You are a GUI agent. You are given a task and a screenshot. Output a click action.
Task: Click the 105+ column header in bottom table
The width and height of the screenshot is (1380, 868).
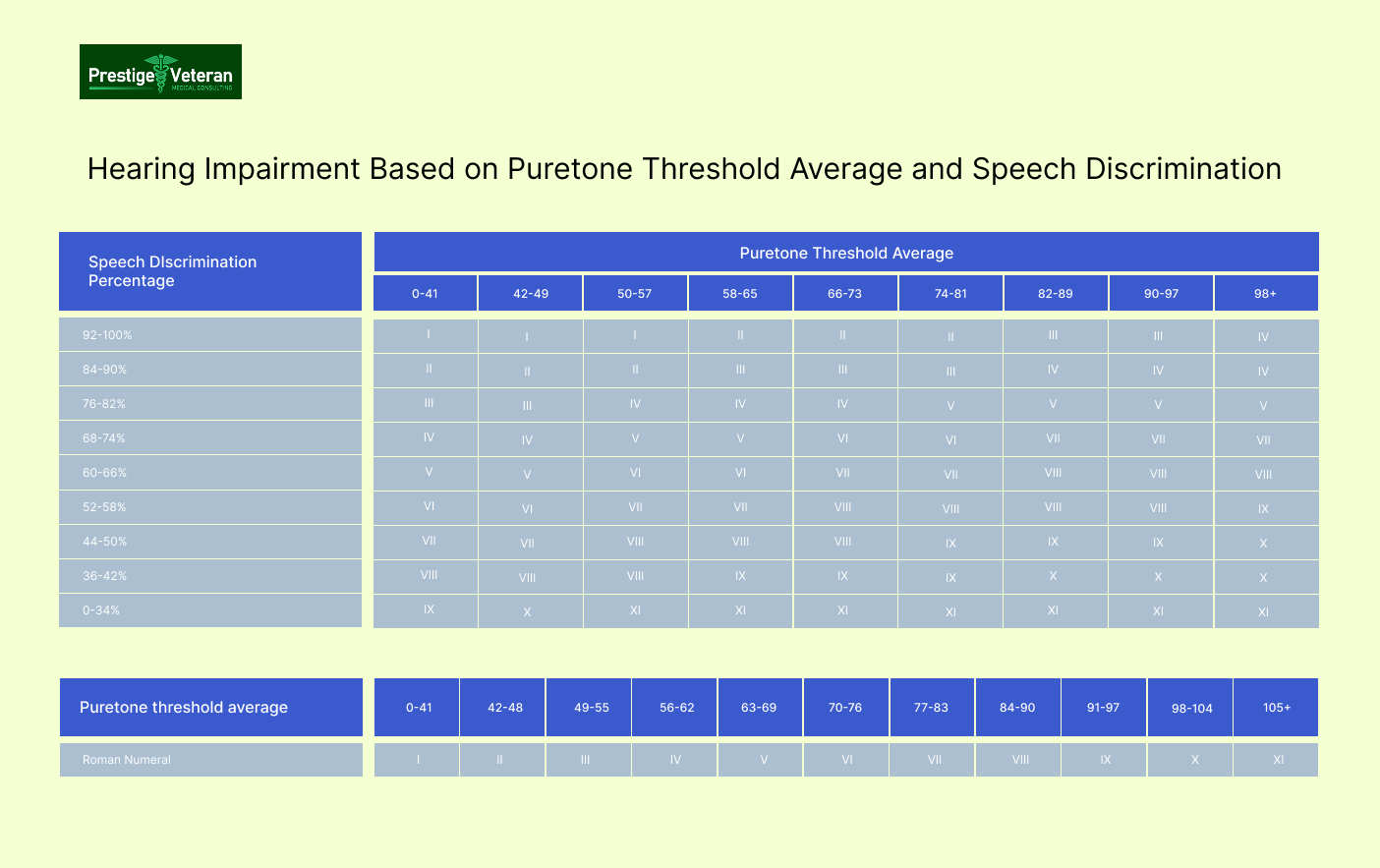1275,707
